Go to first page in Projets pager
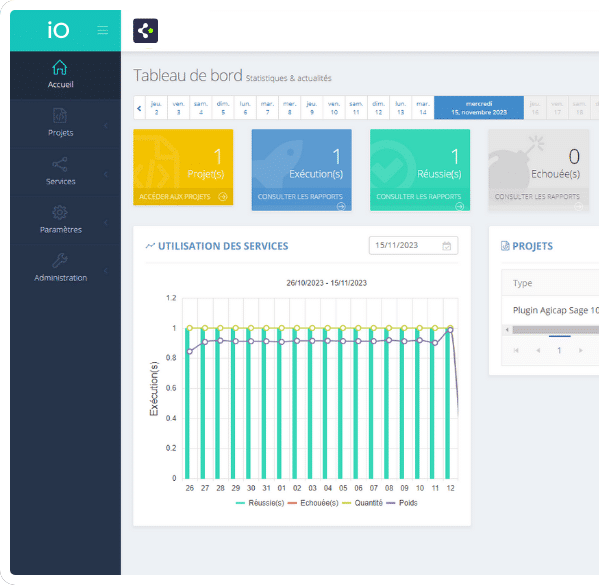Viewport: 599px width, 585px height. pyautogui.click(x=516, y=350)
